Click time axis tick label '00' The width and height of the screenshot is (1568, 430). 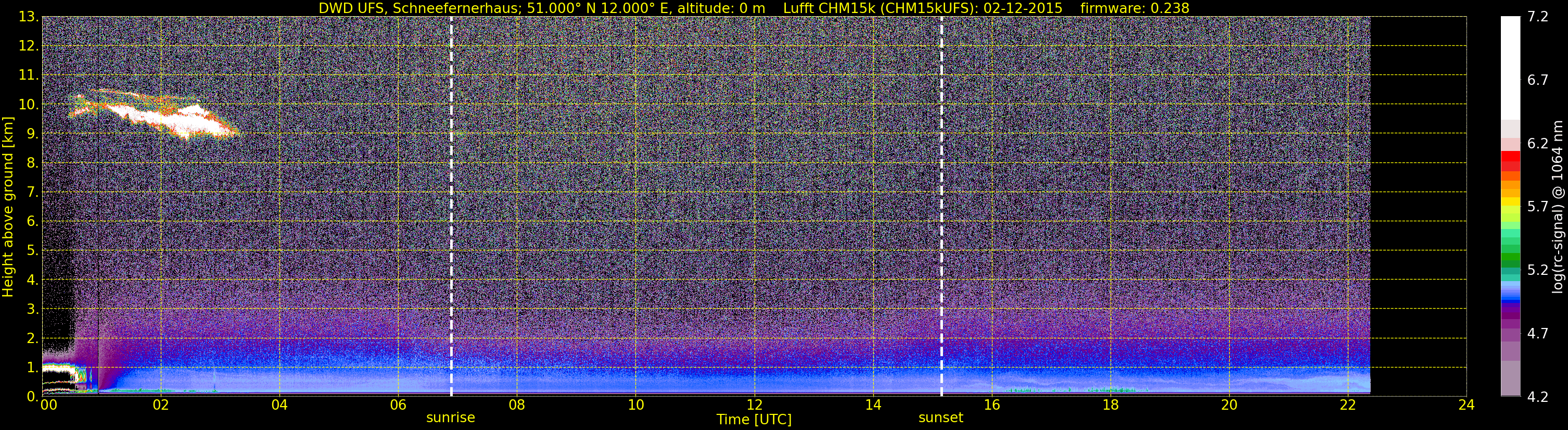(49, 405)
